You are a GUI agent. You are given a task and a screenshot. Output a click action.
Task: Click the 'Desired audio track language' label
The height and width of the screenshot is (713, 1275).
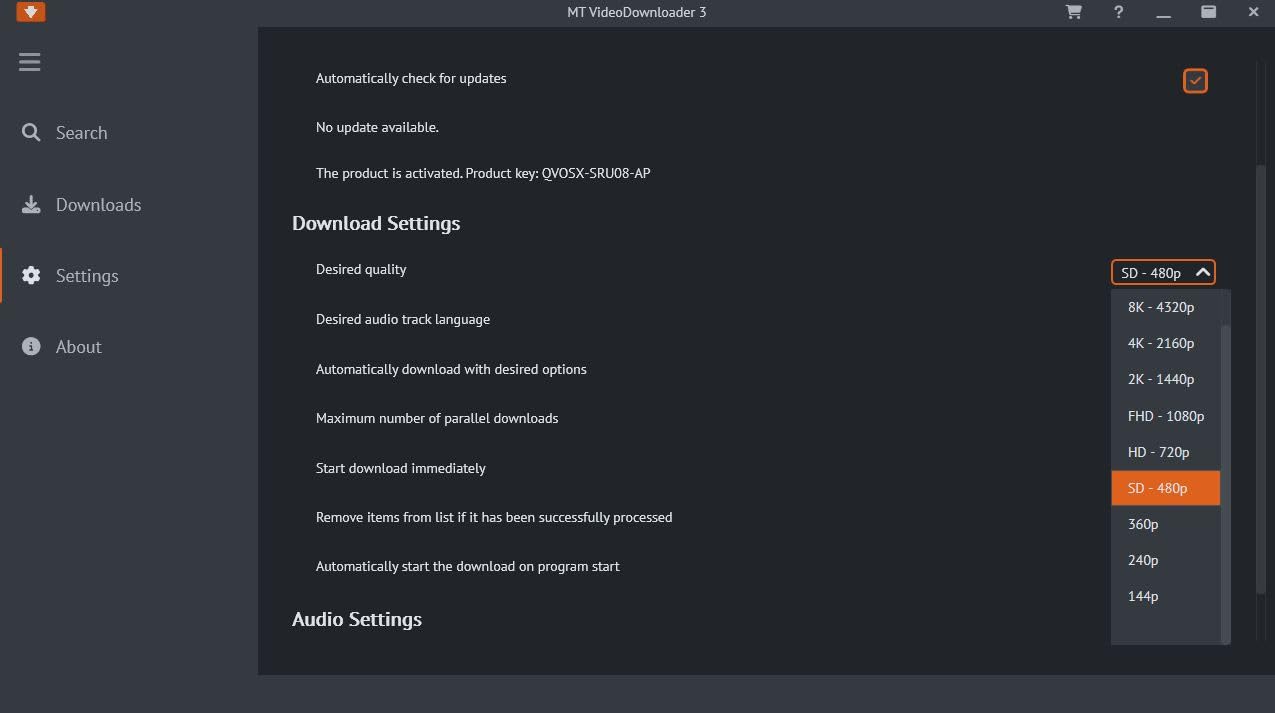pyautogui.click(x=403, y=319)
